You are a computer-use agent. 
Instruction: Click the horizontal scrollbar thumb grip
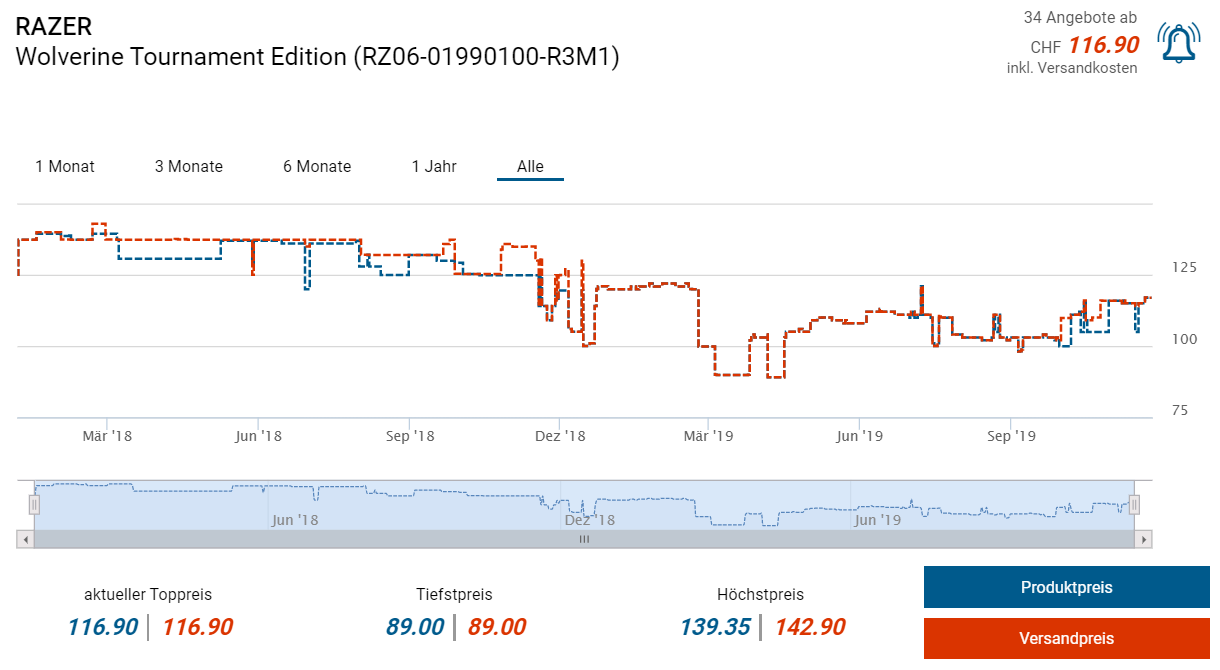[x=584, y=539]
